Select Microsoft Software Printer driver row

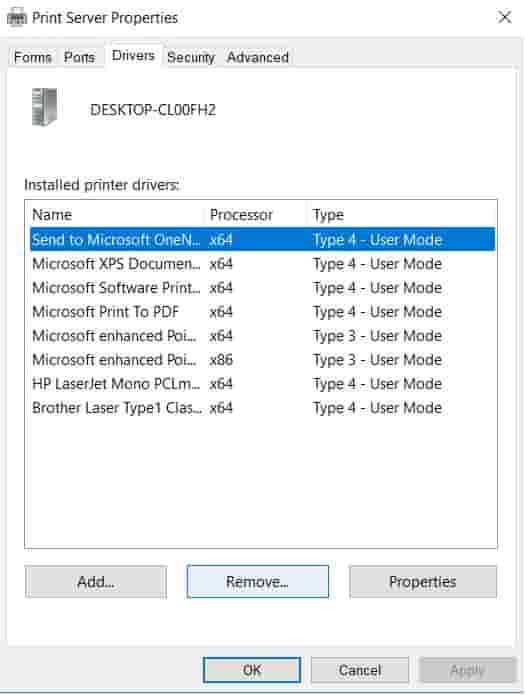tap(262, 288)
